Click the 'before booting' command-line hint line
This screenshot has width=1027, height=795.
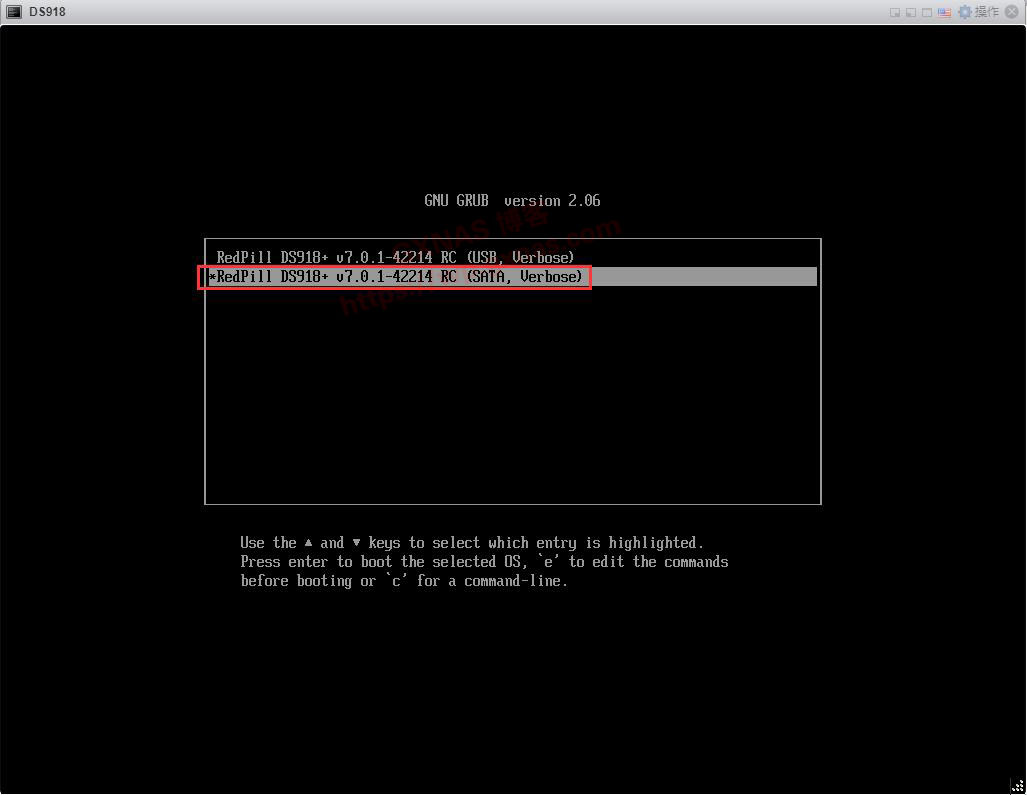tap(404, 581)
